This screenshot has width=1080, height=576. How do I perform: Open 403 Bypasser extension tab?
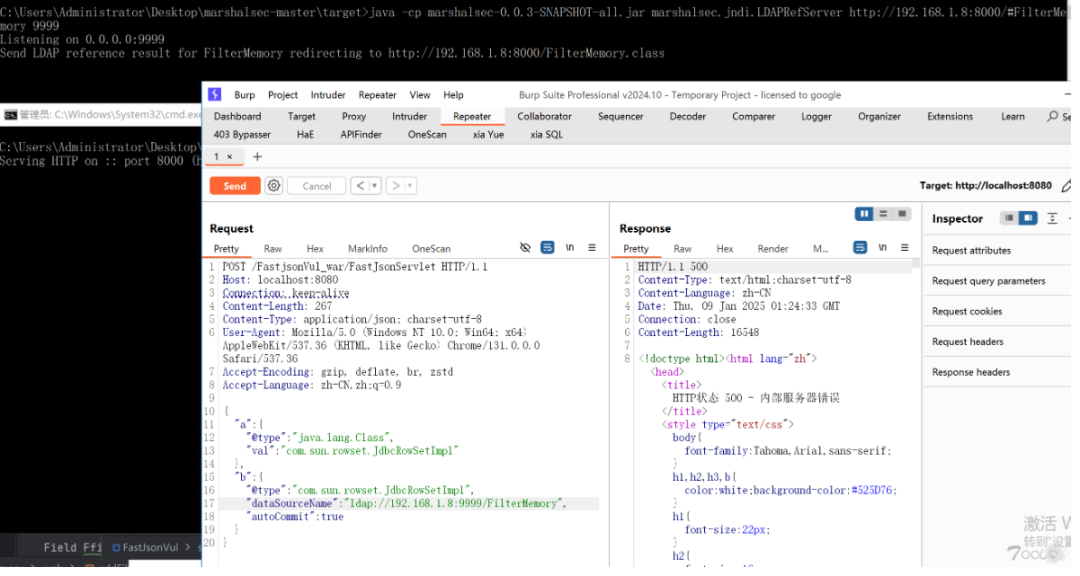point(242,134)
